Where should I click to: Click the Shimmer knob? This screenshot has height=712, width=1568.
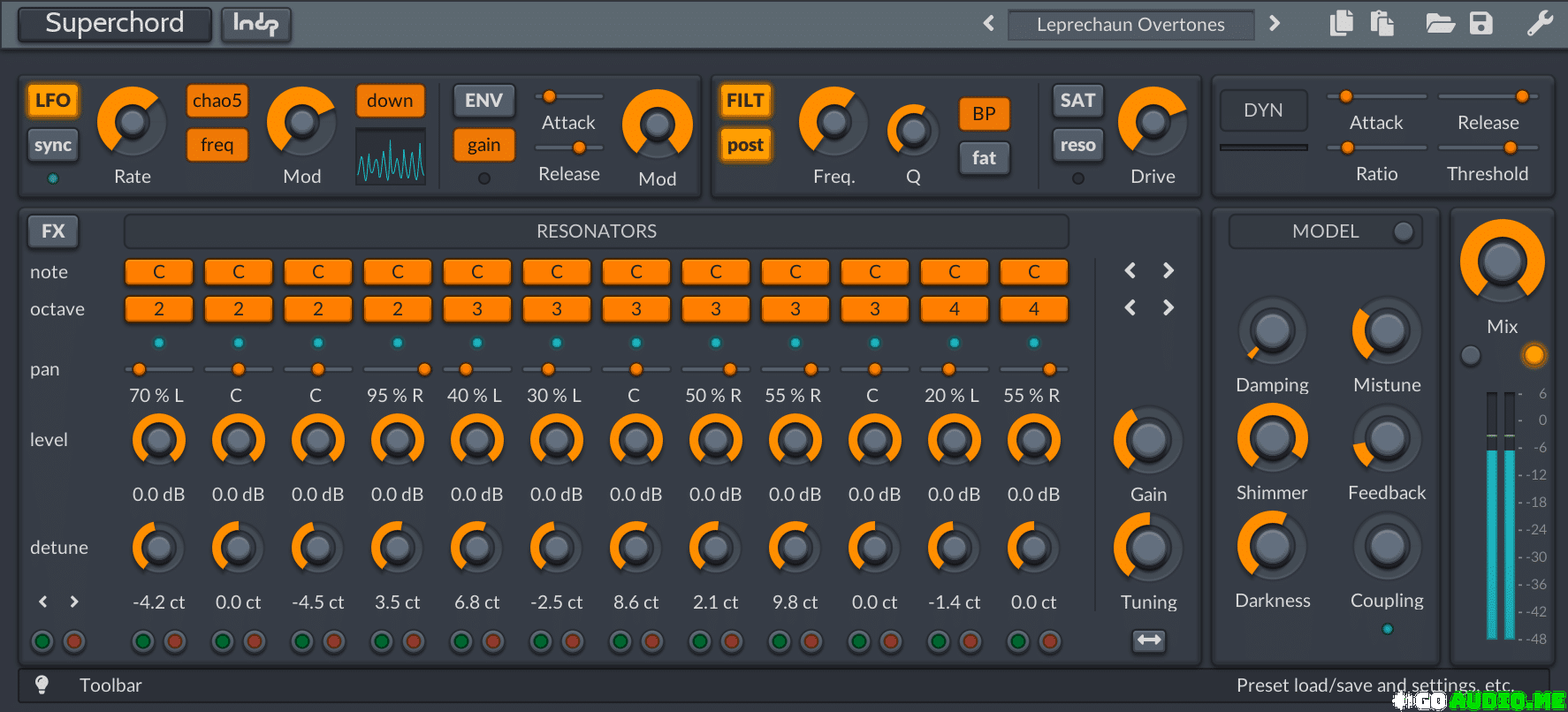pyautogui.click(x=1272, y=438)
